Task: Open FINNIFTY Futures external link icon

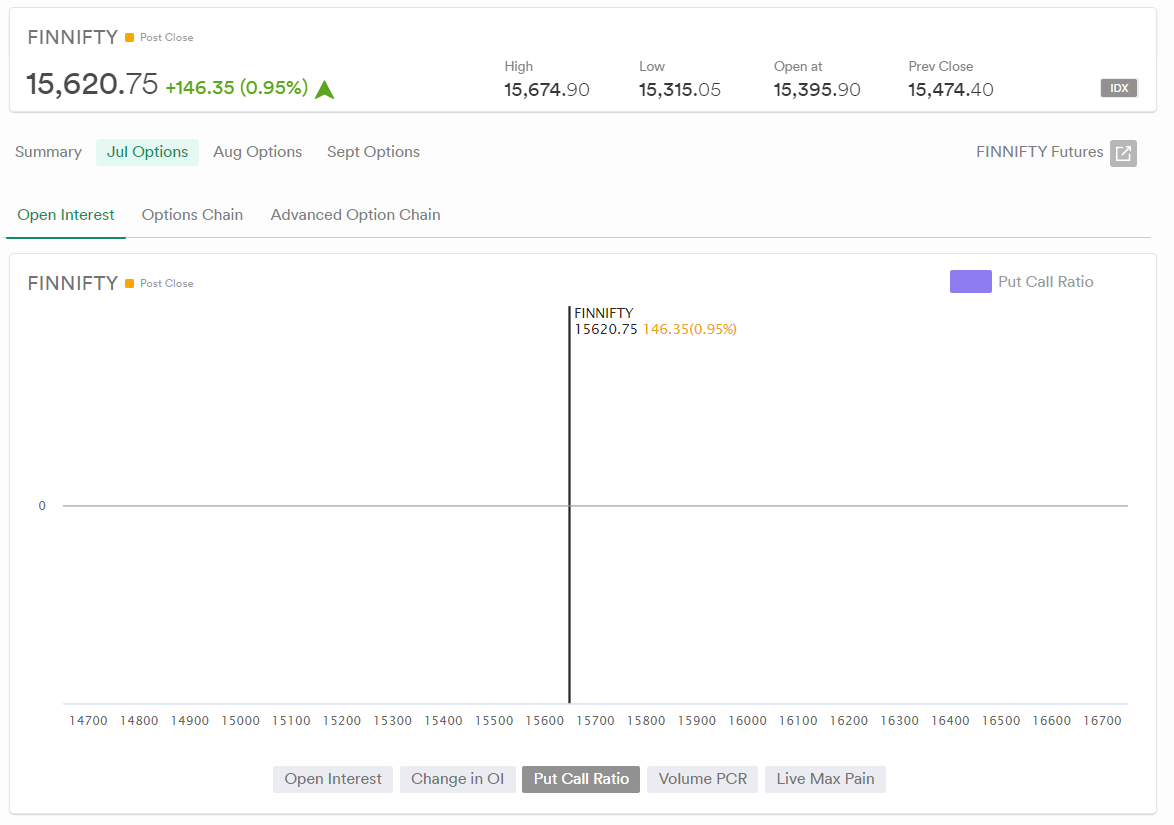Action: pyautogui.click(x=1123, y=153)
